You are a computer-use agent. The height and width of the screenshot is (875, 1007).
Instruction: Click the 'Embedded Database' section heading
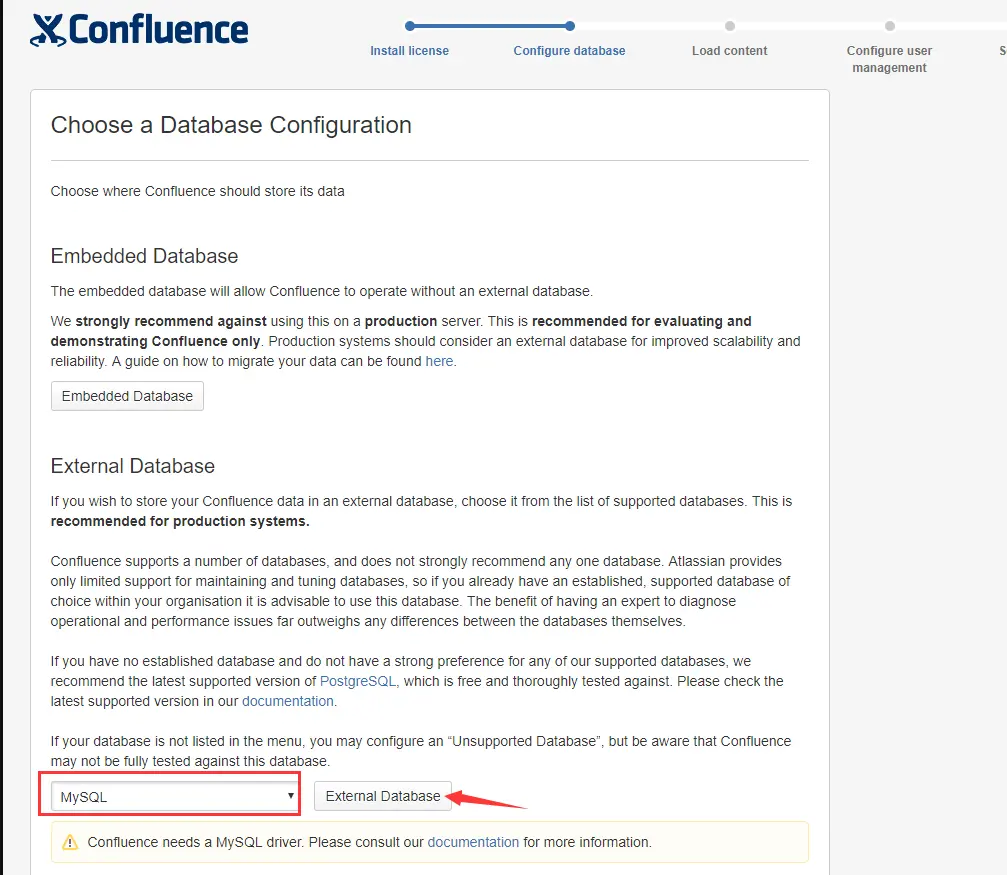point(144,256)
